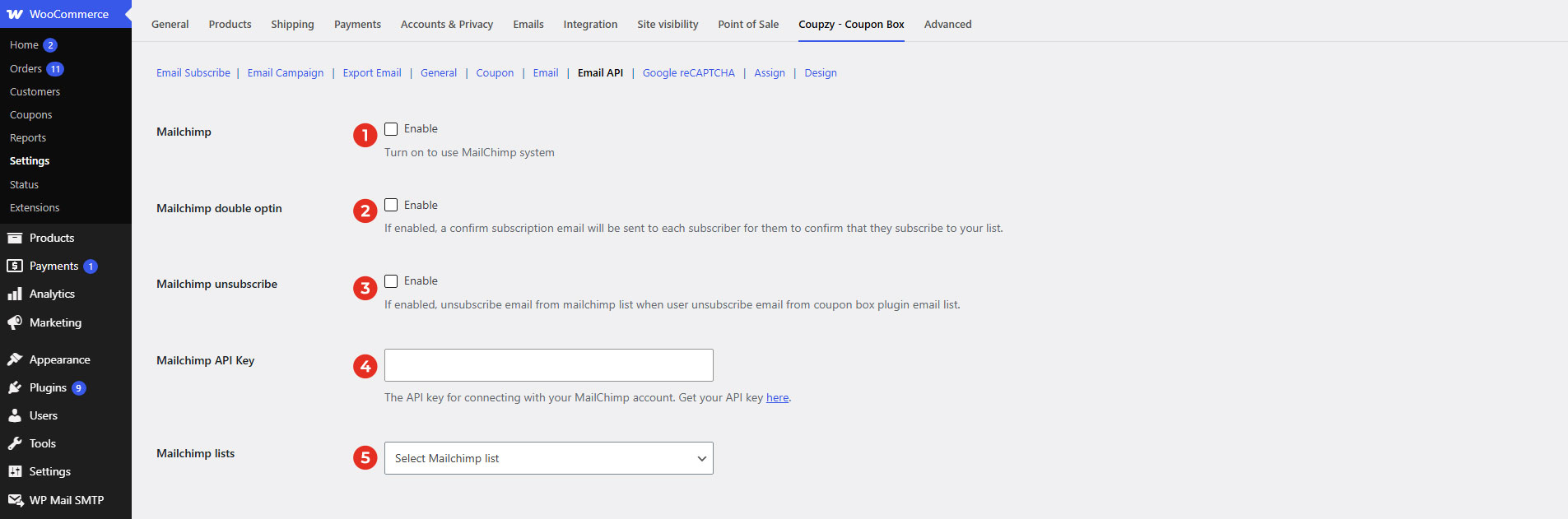Click the WP Mail SMTP envelope icon
Viewport: 1568px width, 519px height.
coord(15,500)
